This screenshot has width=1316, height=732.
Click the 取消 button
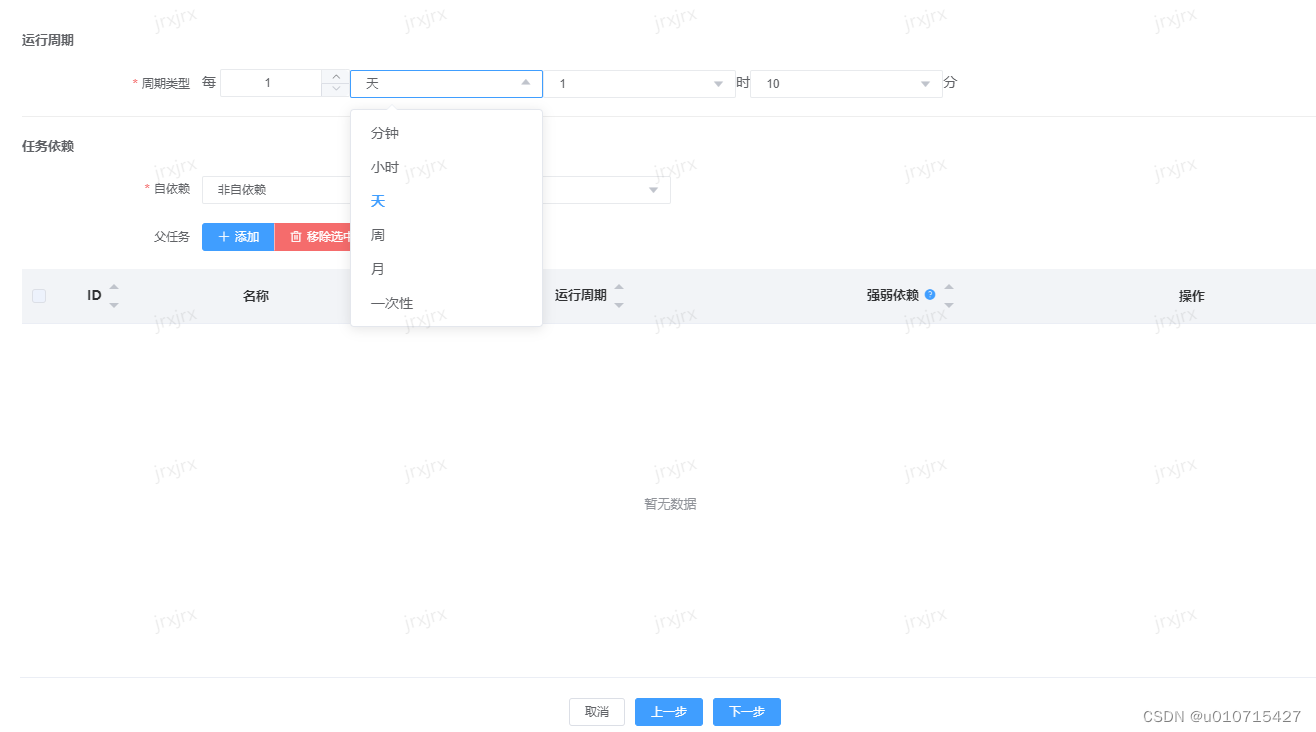tap(597, 712)
